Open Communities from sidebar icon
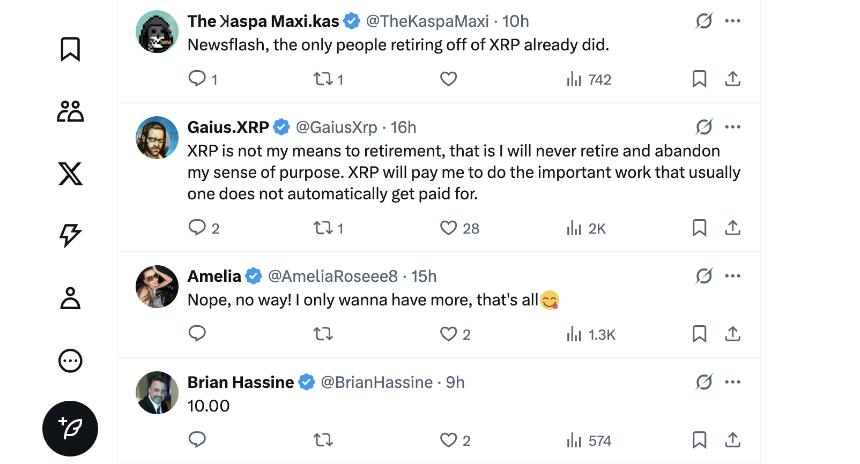This screenshot has width=860, height=464. coord(70,111)
